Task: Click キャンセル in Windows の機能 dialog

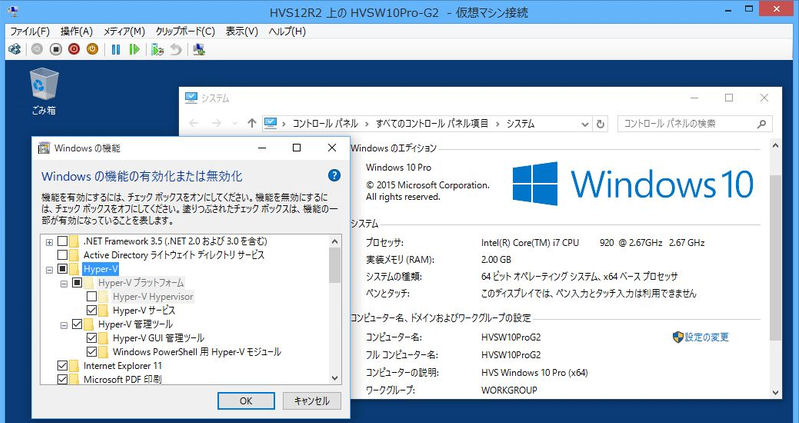Action: click(312, 401)
